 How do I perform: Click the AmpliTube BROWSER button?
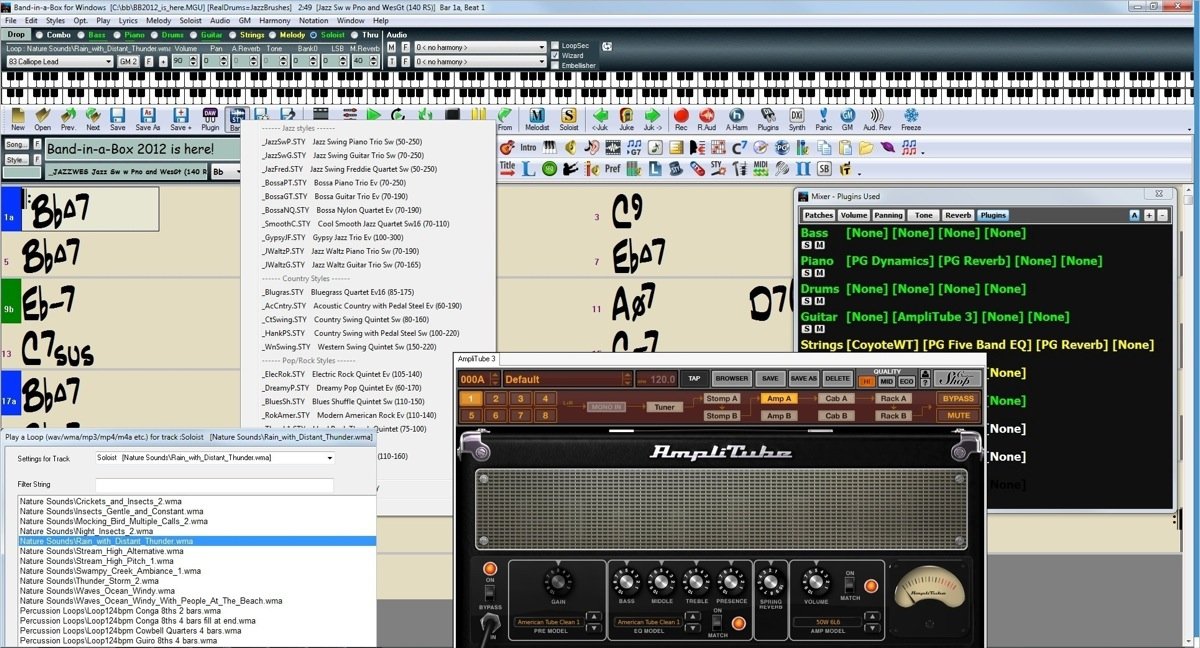732,378
